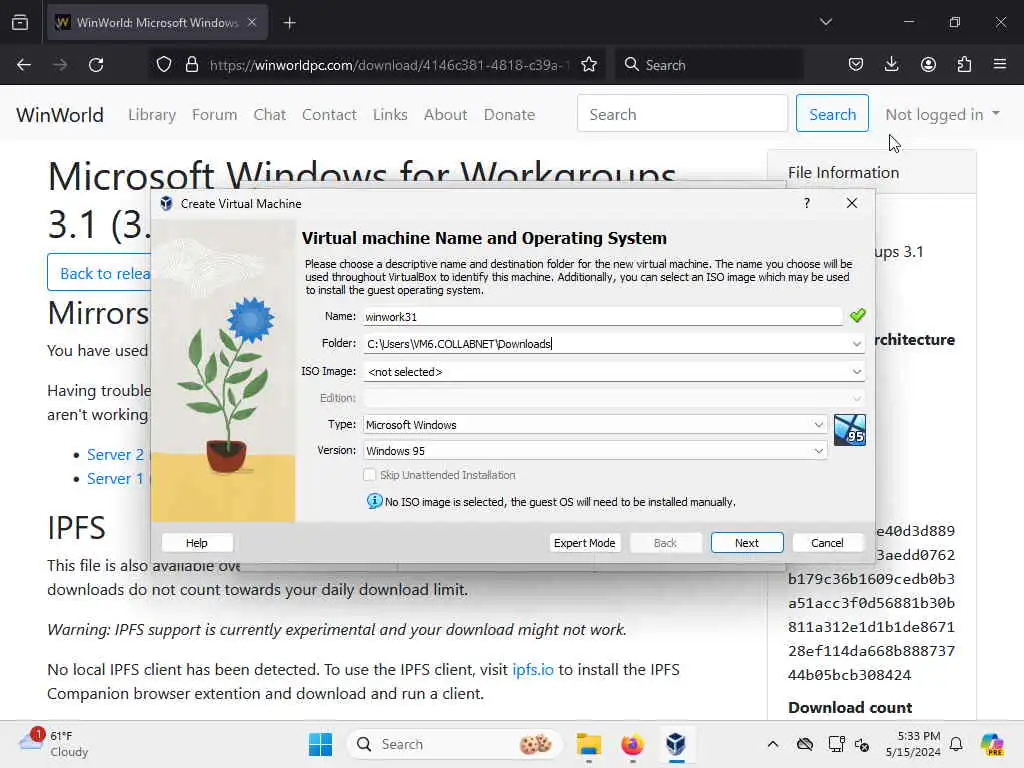
Task: Open the Windows Start menu
Action: 320,744
